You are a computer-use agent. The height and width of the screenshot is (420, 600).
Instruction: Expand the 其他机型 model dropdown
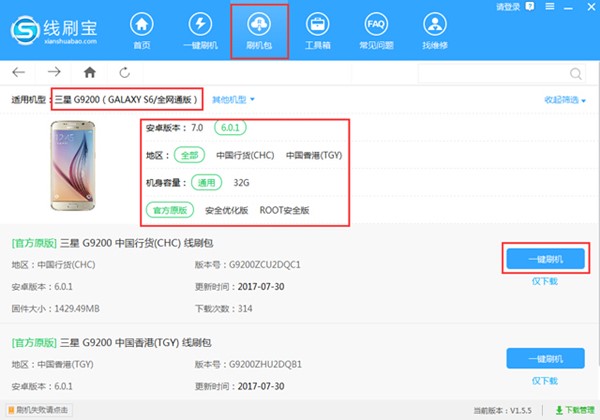pyautogui.click(x=233, y=100)
